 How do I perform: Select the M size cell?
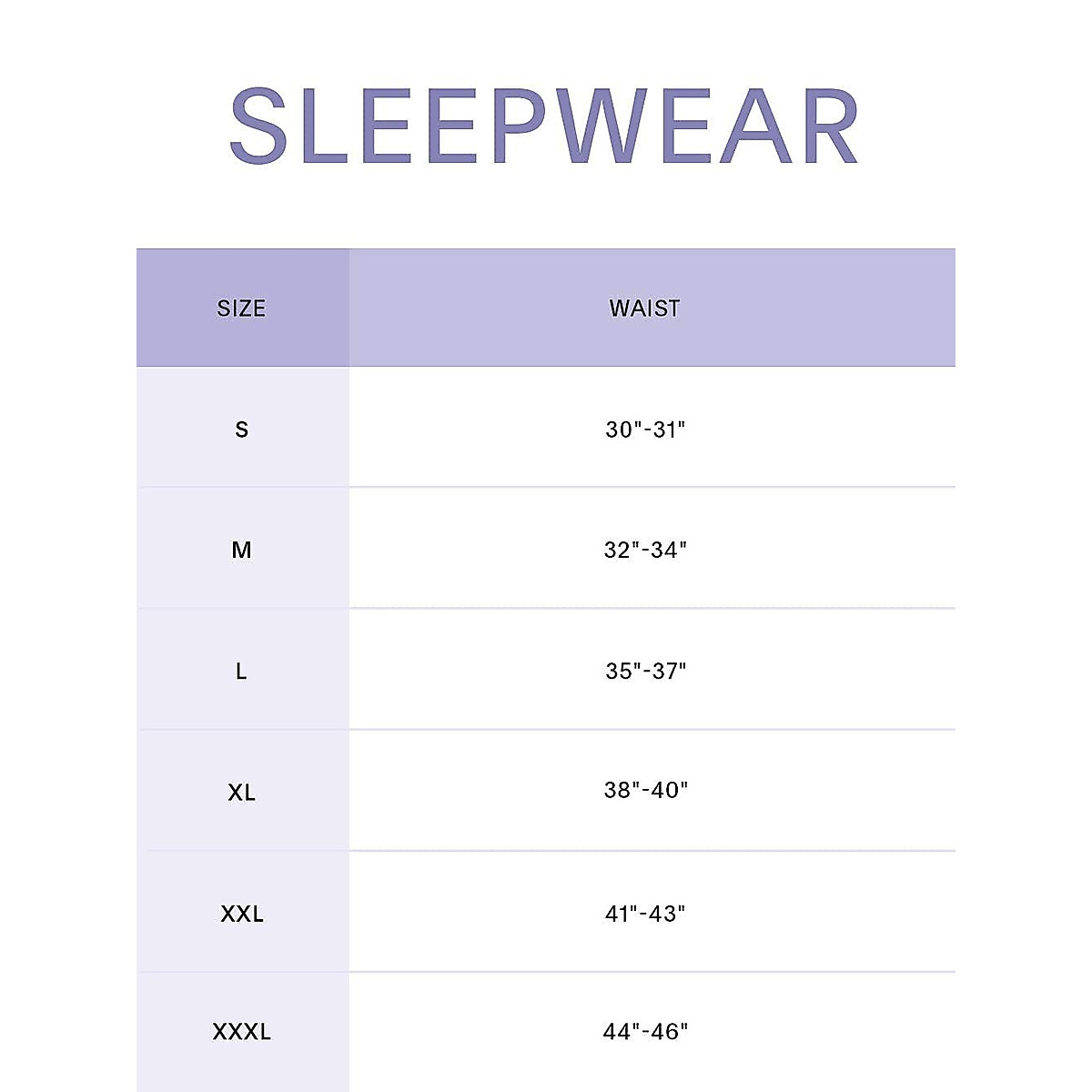pos(241,551)
